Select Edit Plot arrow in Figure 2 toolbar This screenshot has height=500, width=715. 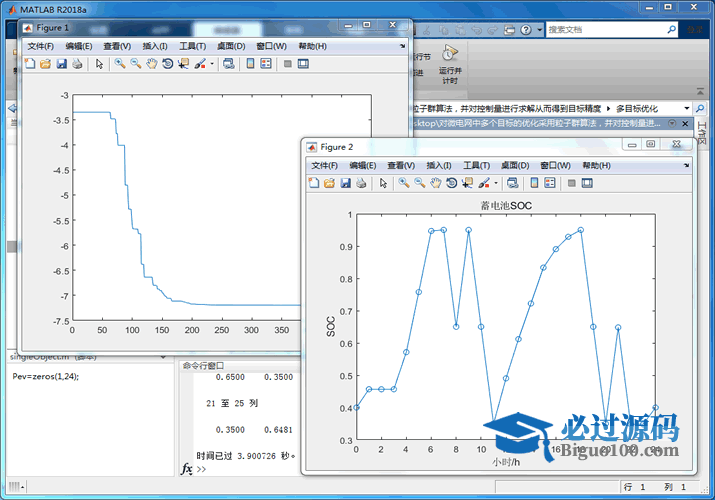[383, 183]
